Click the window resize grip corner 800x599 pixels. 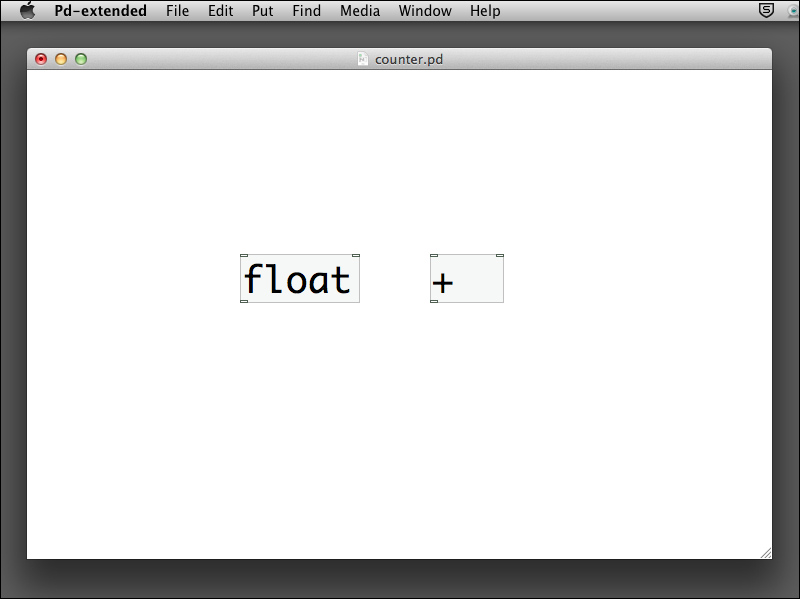(x=765, y=552)
